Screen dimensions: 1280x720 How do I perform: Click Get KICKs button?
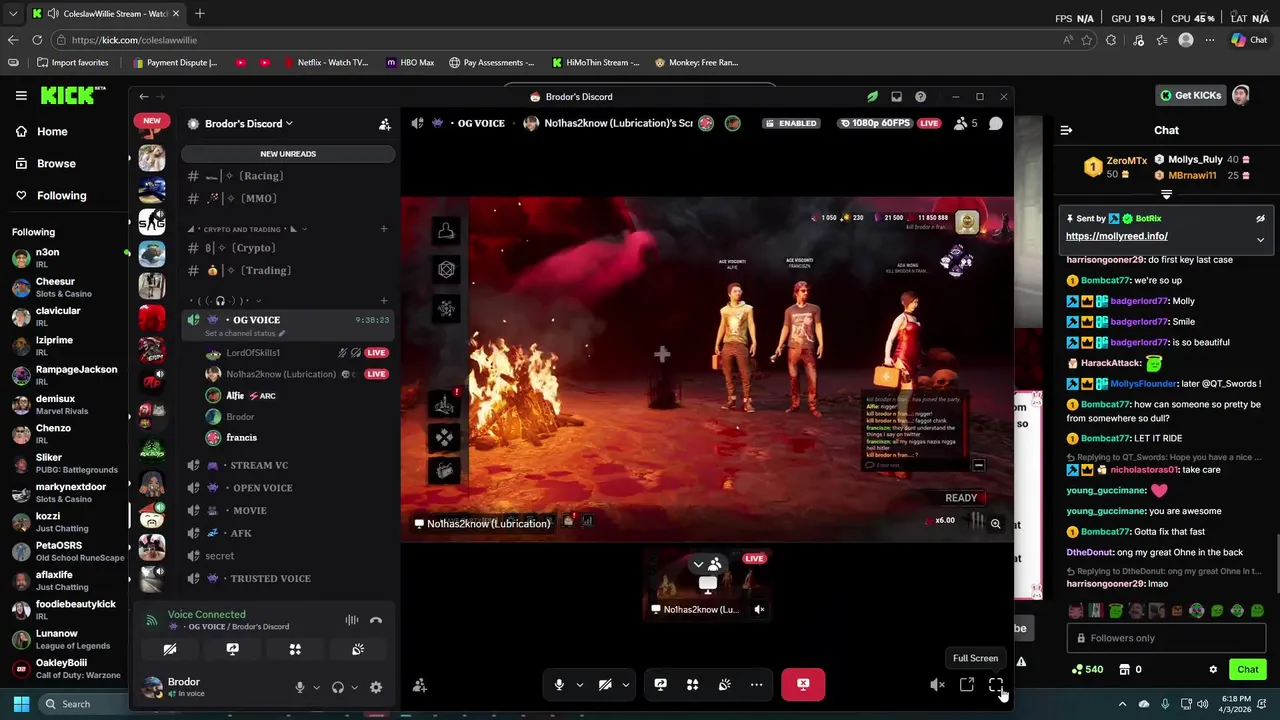click(1190, 96)
